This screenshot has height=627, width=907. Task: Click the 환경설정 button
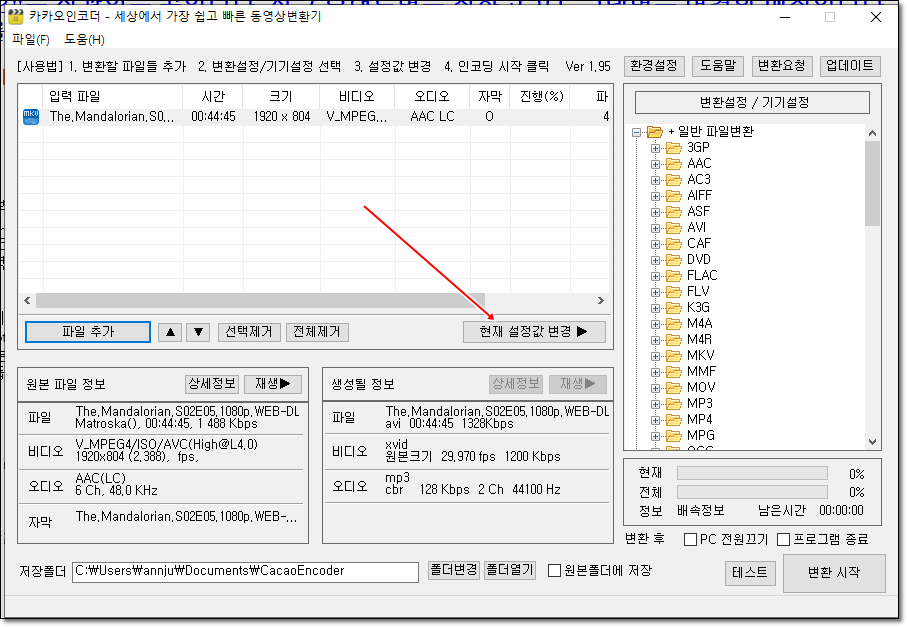[x=654, y=66]
